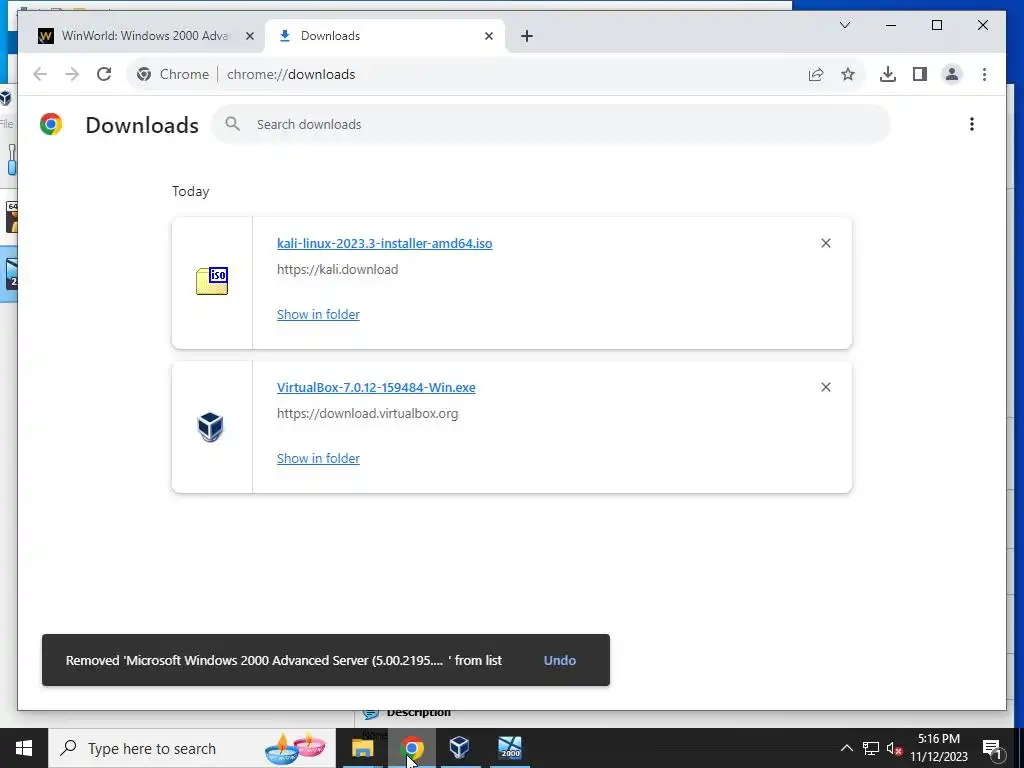The height and width of the screenshot is (768, 1024).
Task: Show hidden system tray icons
Action: tap(846, 748)
